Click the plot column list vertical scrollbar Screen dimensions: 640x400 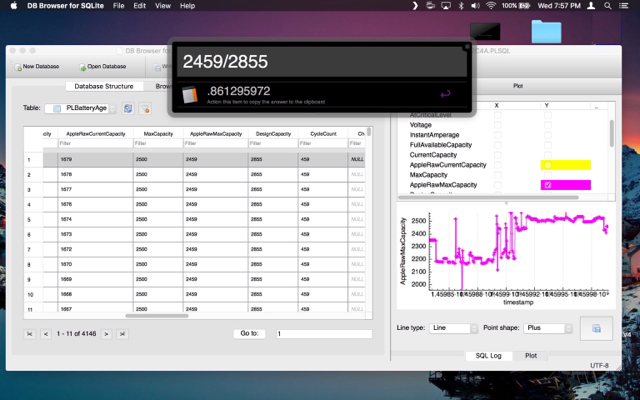click(x=611, y=133)
